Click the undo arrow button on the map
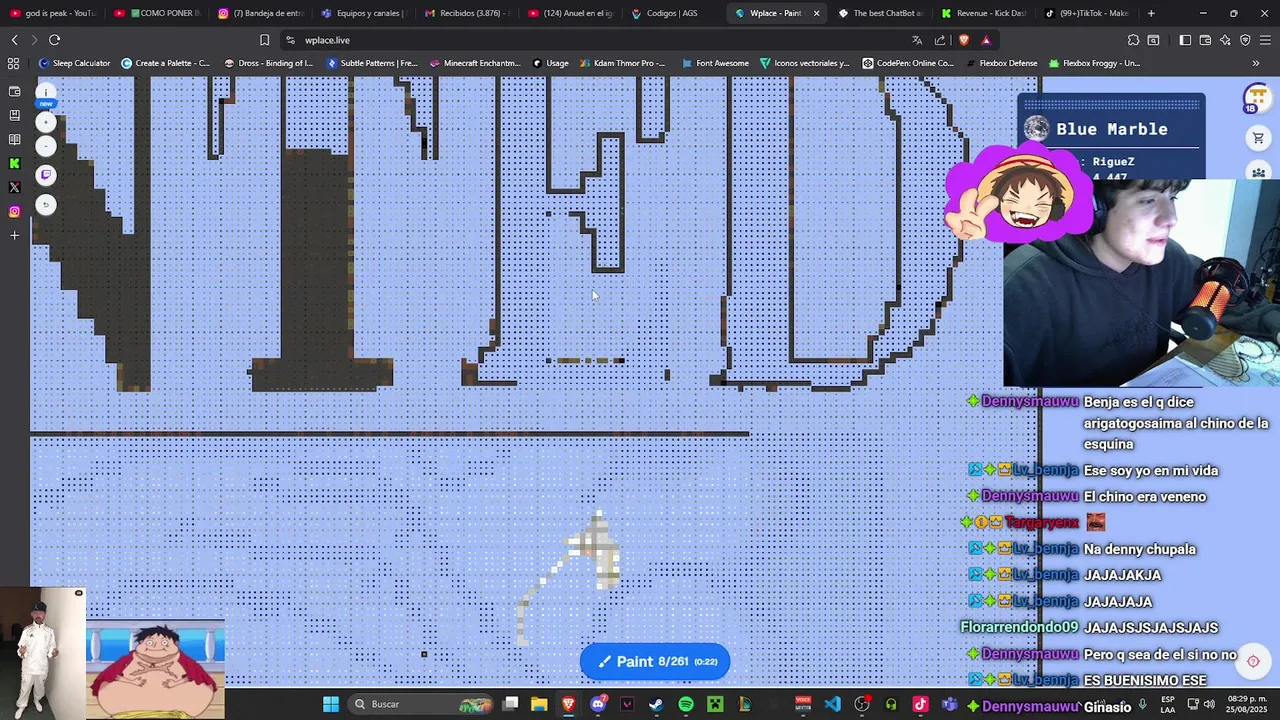The width and height of the screenshot is (1280, 720). (x=45, y=205)
